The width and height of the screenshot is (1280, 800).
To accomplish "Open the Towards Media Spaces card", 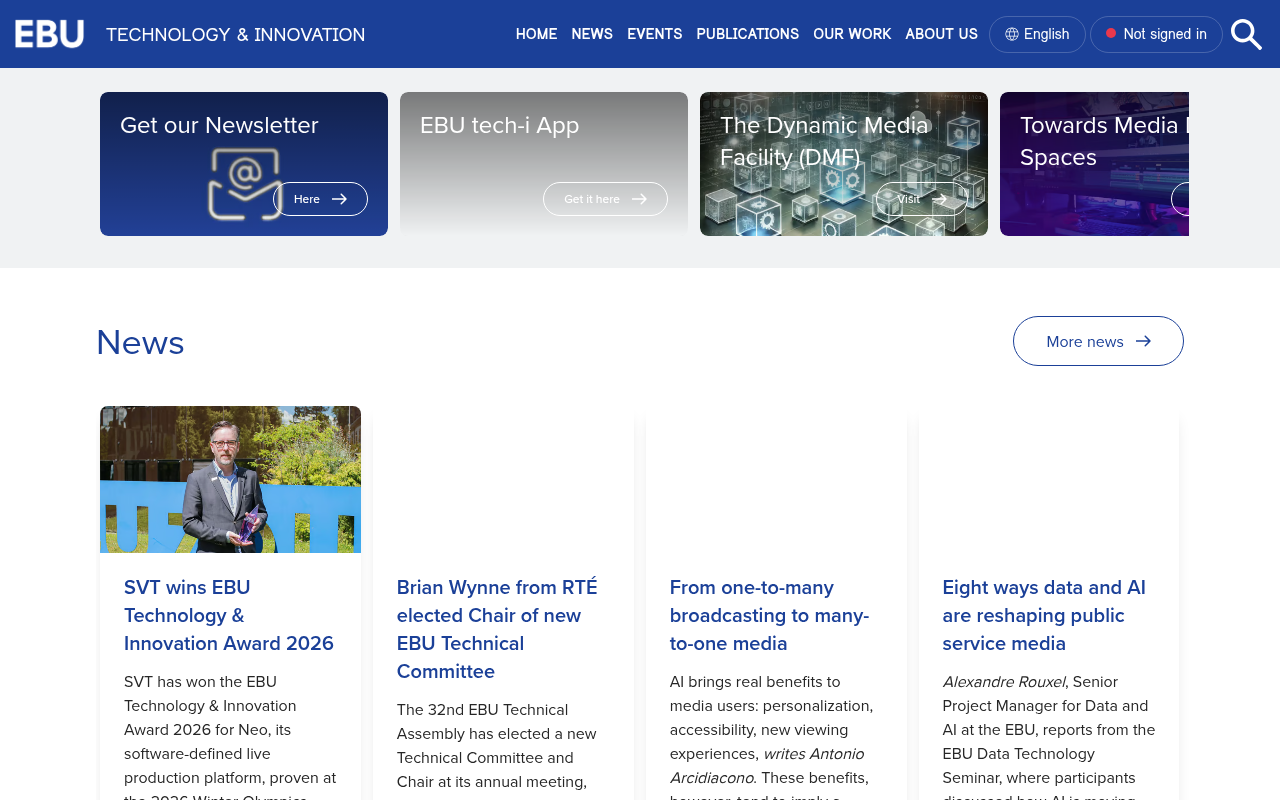I will click(1094, 164).
